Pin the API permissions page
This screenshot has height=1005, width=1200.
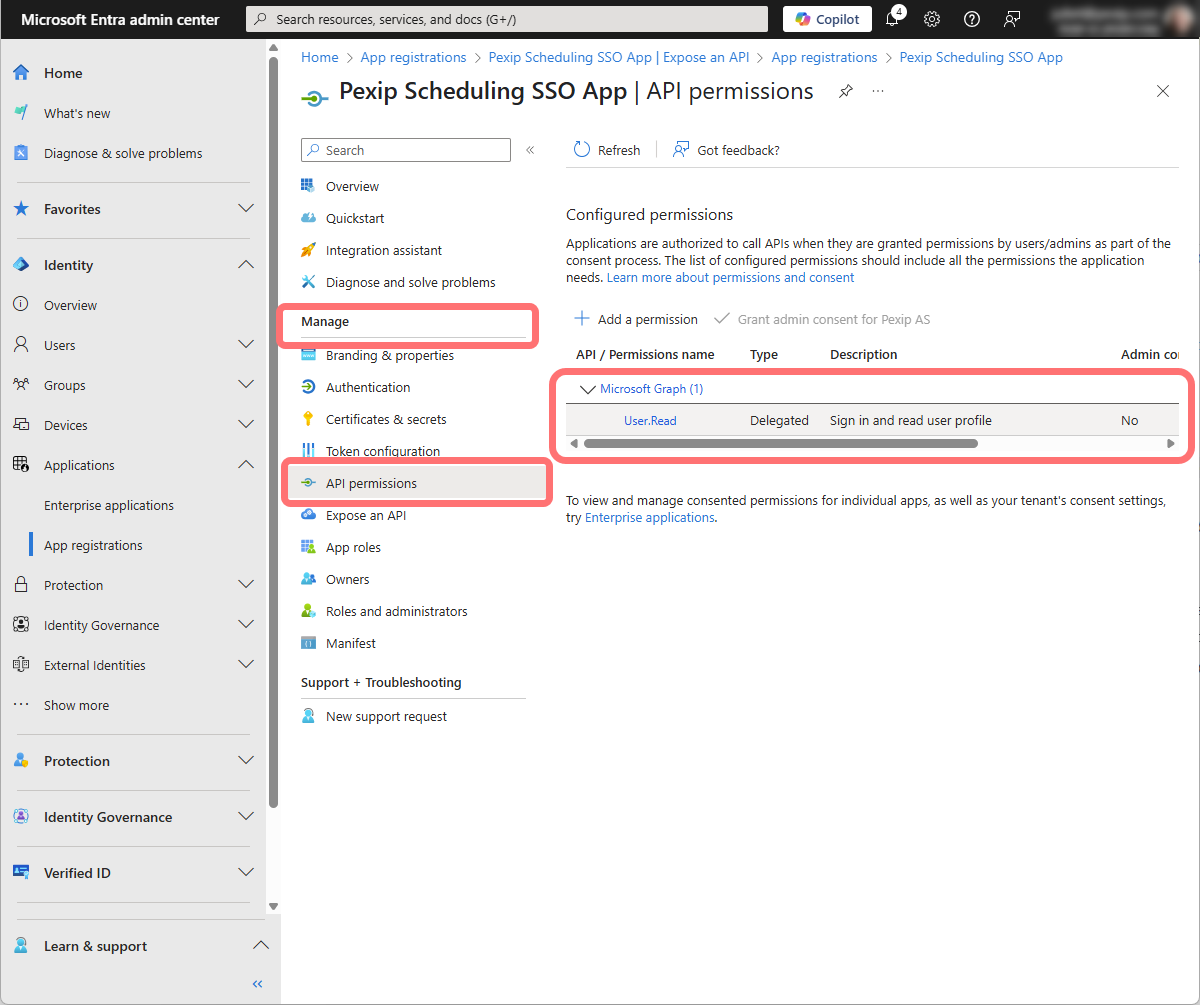[846, 91]
